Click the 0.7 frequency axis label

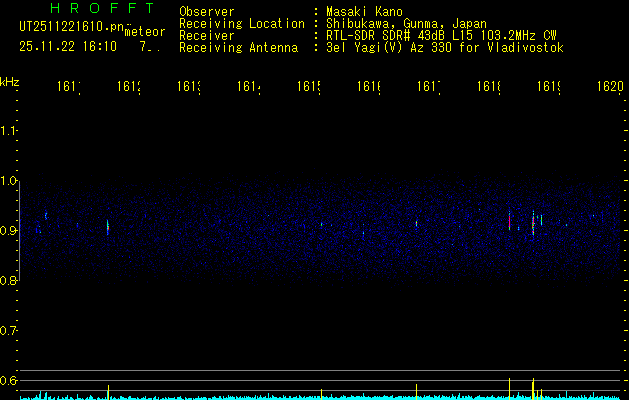[x=8, y=330]
